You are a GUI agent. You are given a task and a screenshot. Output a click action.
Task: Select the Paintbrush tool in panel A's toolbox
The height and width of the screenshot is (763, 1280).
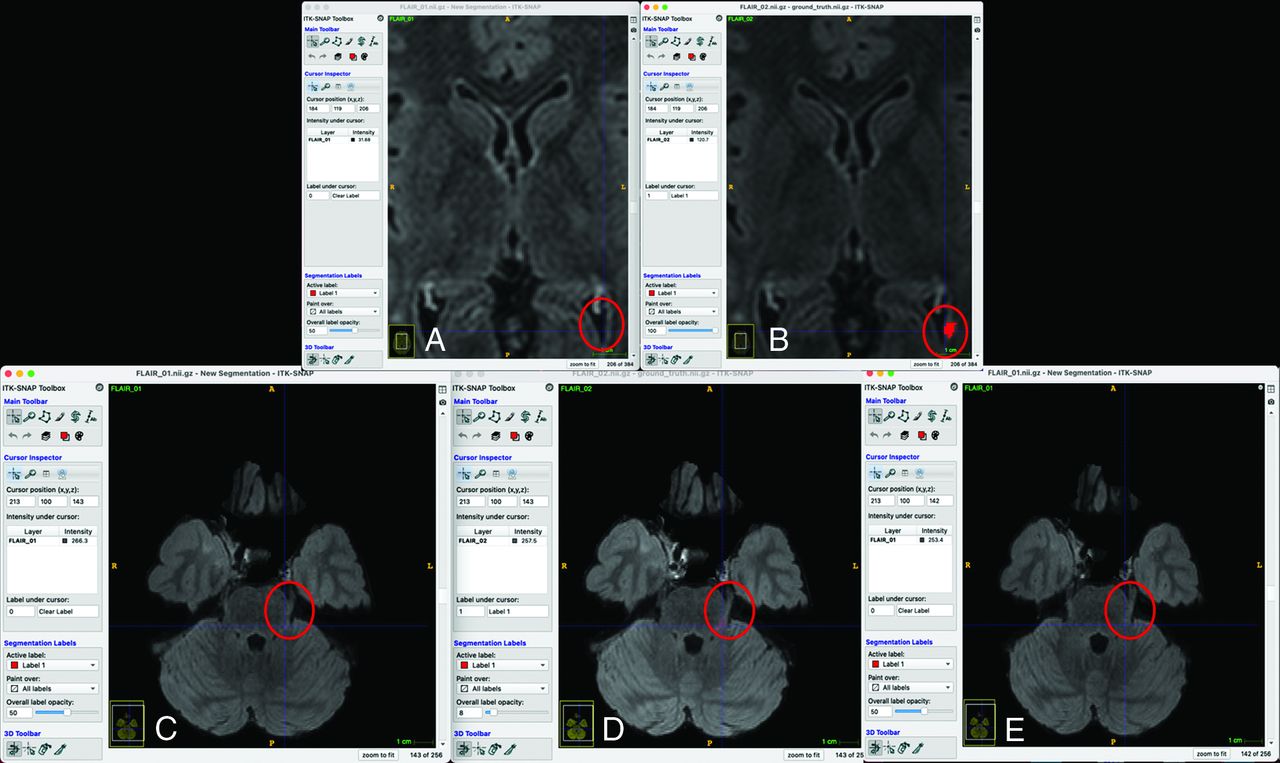[349, 42]
